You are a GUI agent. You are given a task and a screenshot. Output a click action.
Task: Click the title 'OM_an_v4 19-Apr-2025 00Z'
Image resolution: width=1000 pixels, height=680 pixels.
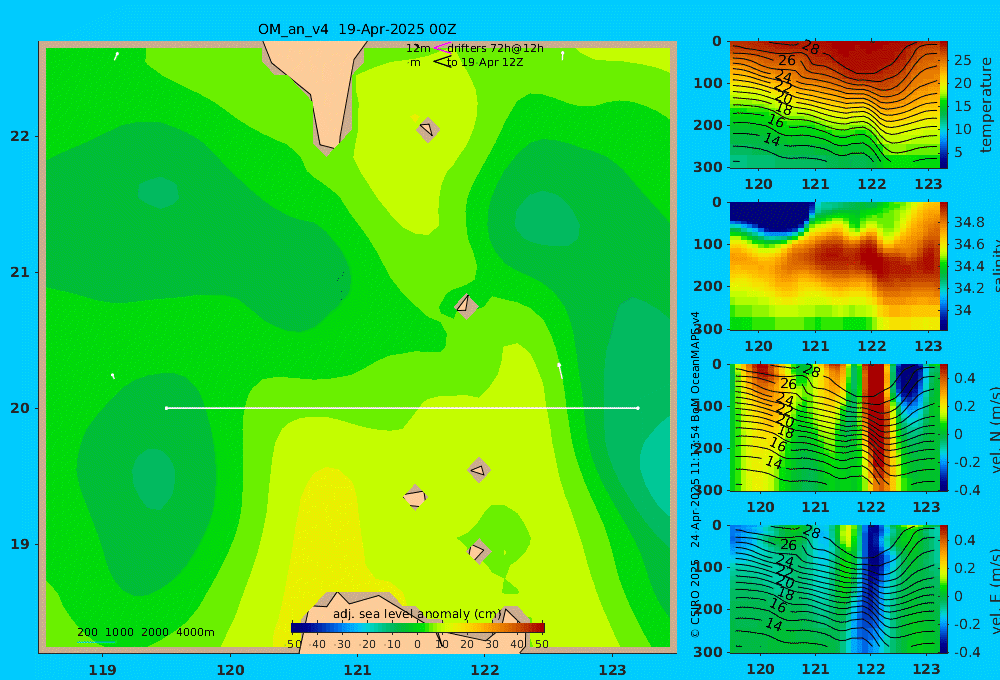[357, 29]
